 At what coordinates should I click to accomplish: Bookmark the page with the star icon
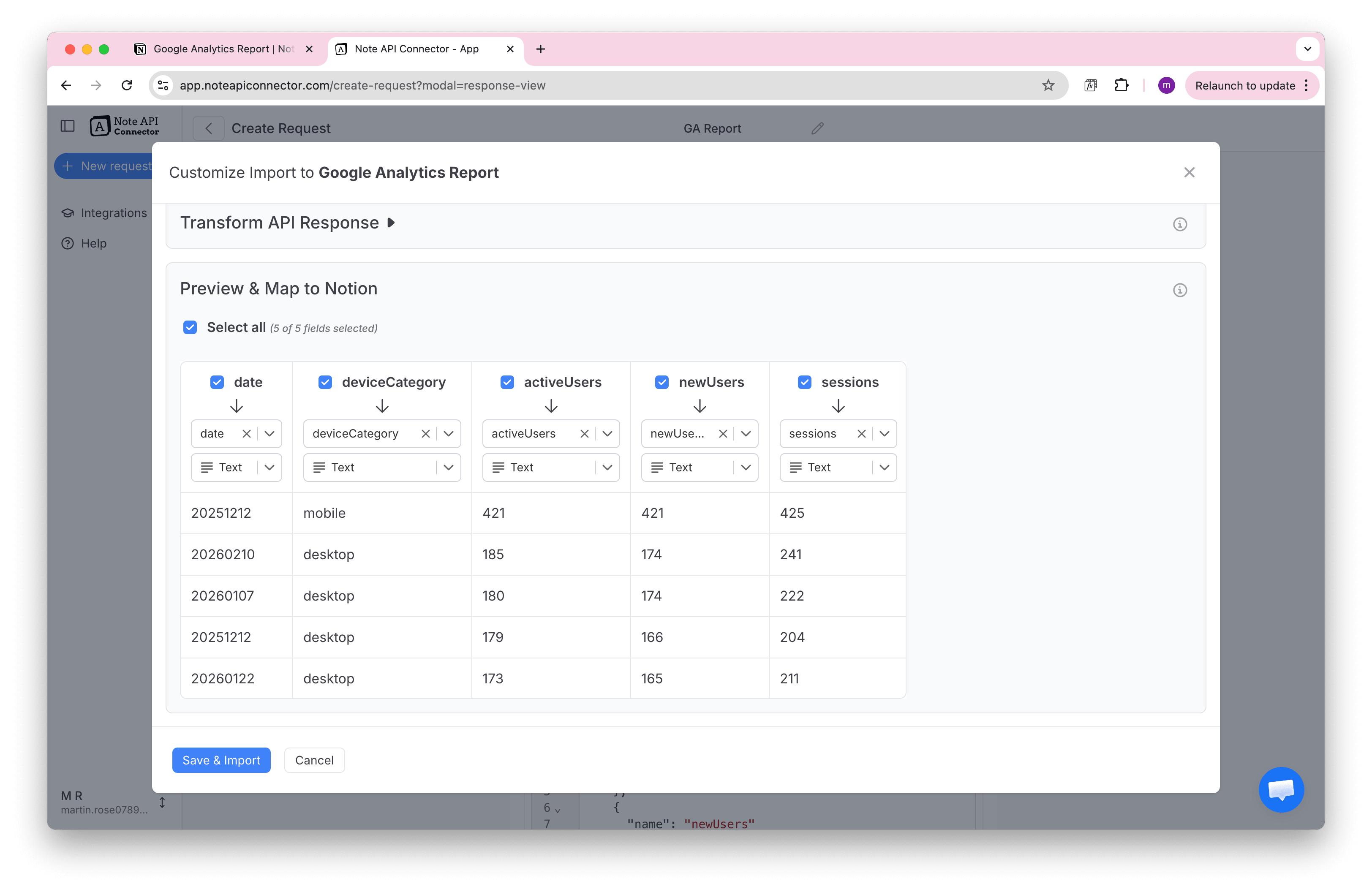click(x=1048, y=85)
